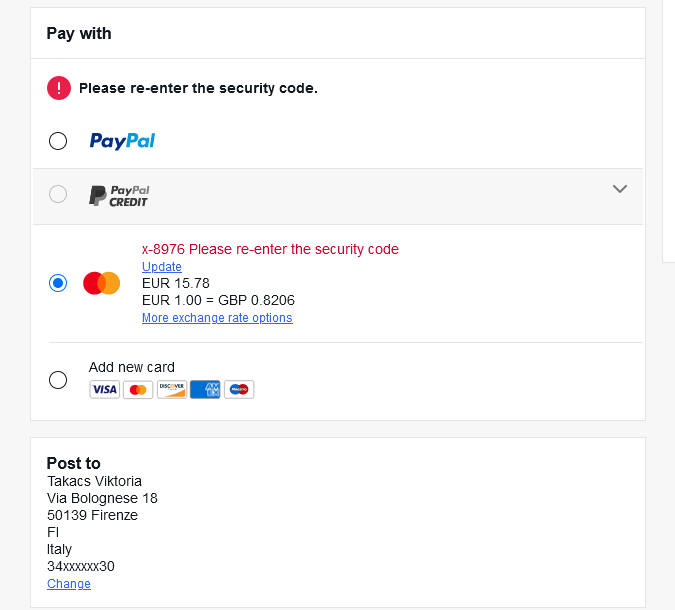Click the red error exclamation icon
675x610 pixels.
[59, 88]
